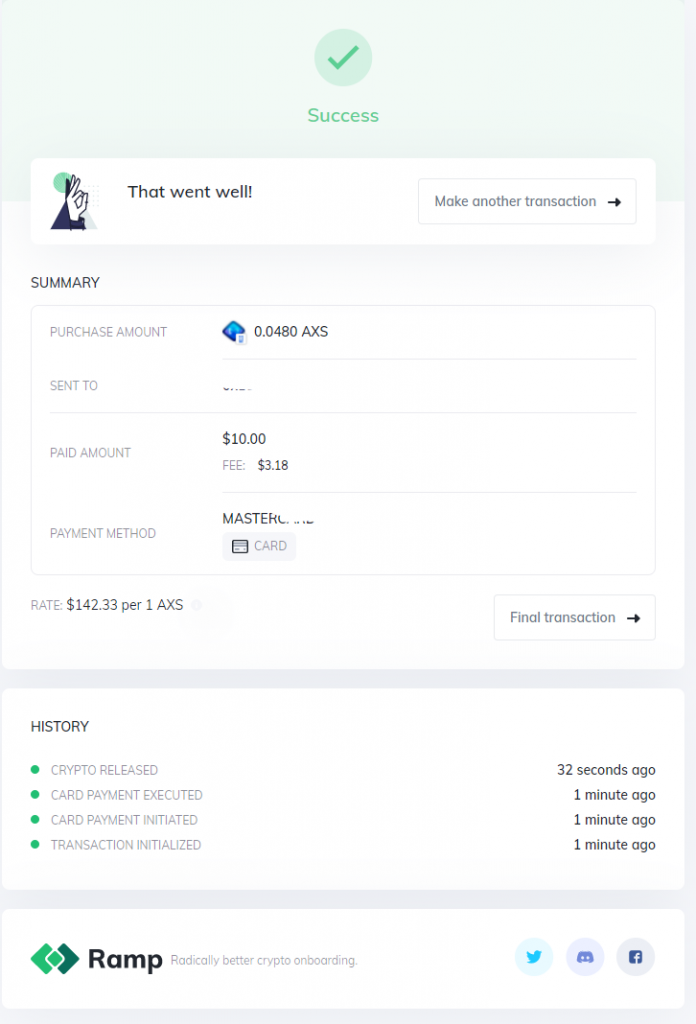Select the Card Payment Executed history entry
The image size is (696, 1024).
[343, 795]
